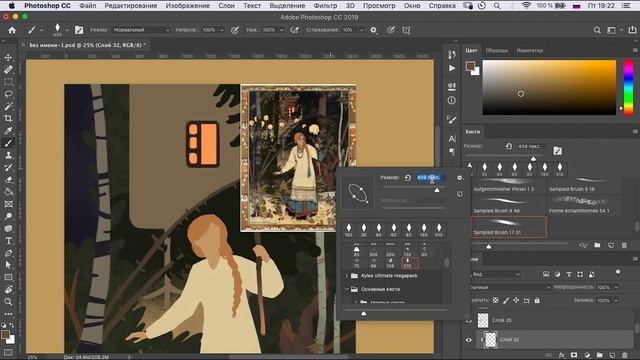Toggle lock transparent pixels

click(496, 300)
